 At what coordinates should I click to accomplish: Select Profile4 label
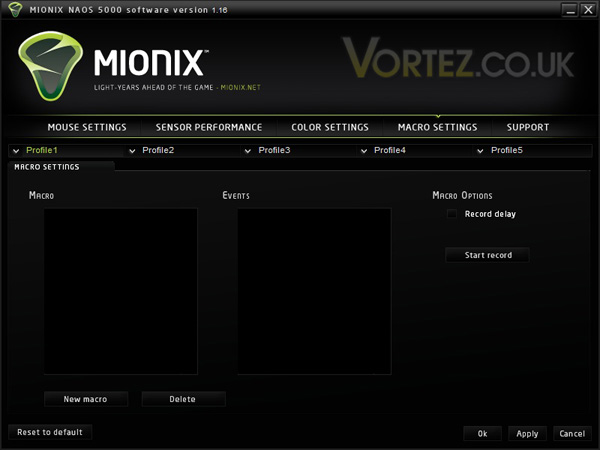click(390, 150)
